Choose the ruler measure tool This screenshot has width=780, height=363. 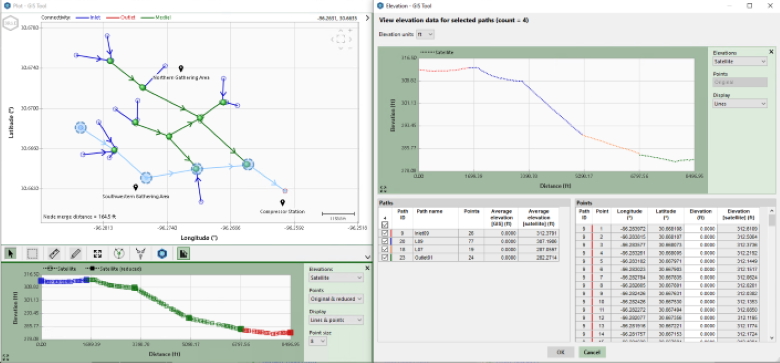click(54, 254)
